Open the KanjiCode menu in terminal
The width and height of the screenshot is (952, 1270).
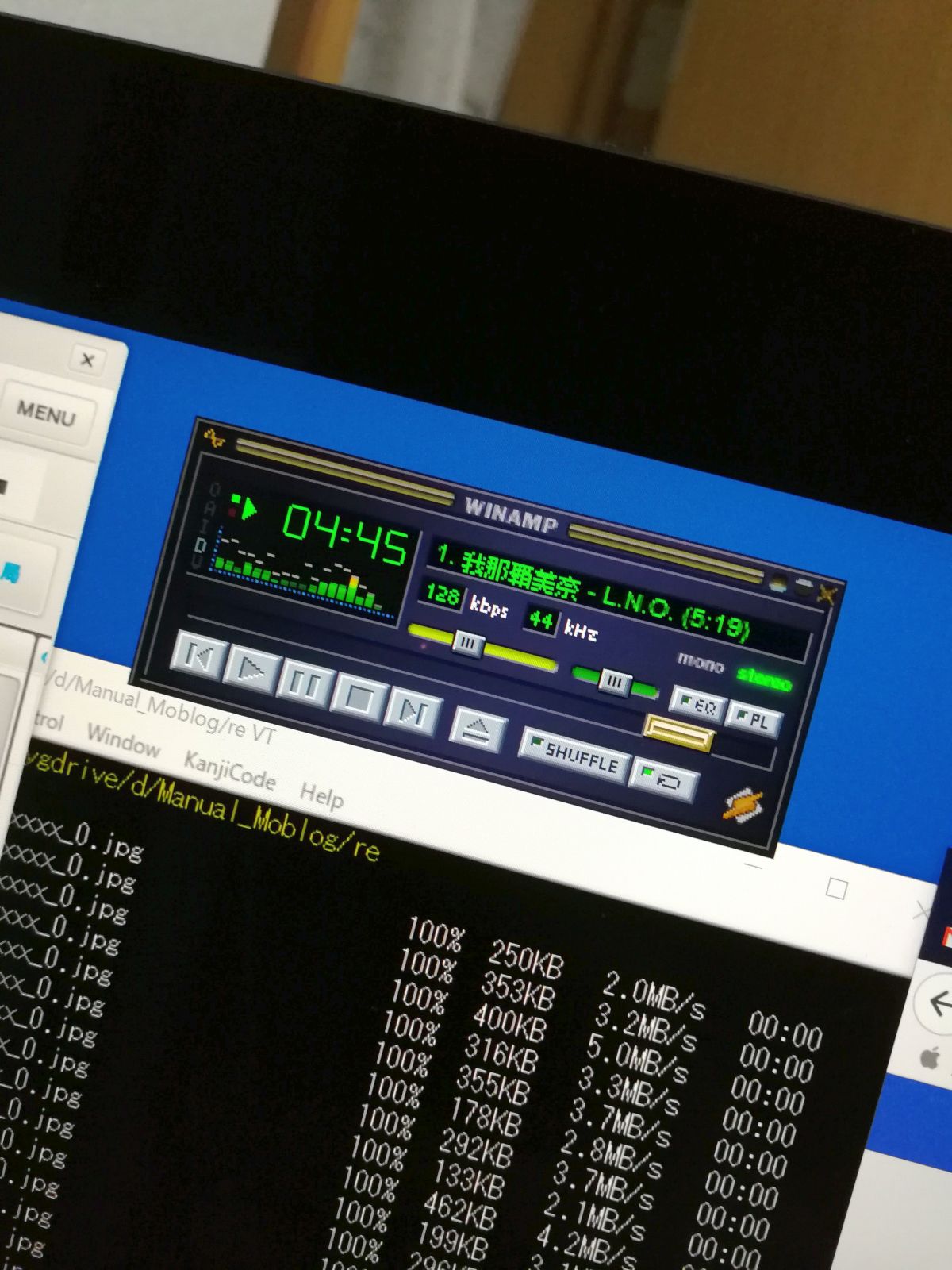229,771
